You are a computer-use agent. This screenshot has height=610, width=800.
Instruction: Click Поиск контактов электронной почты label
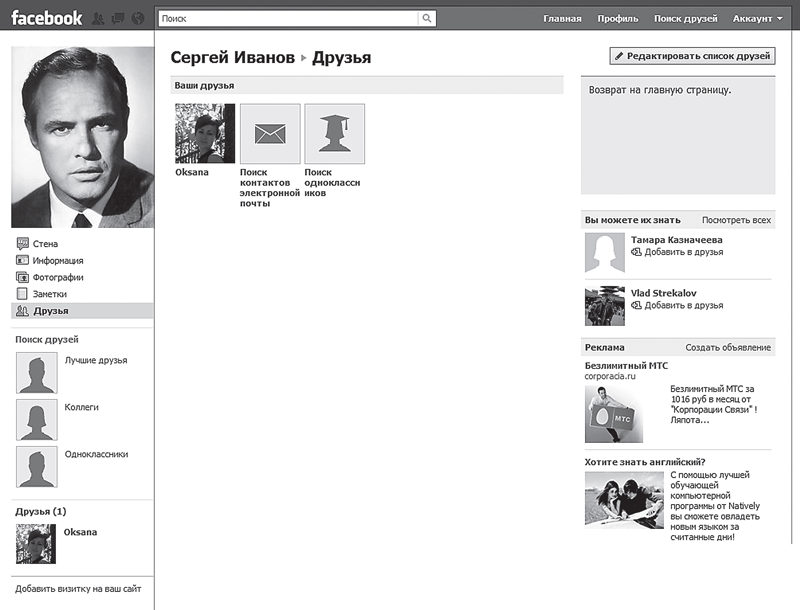269,187
